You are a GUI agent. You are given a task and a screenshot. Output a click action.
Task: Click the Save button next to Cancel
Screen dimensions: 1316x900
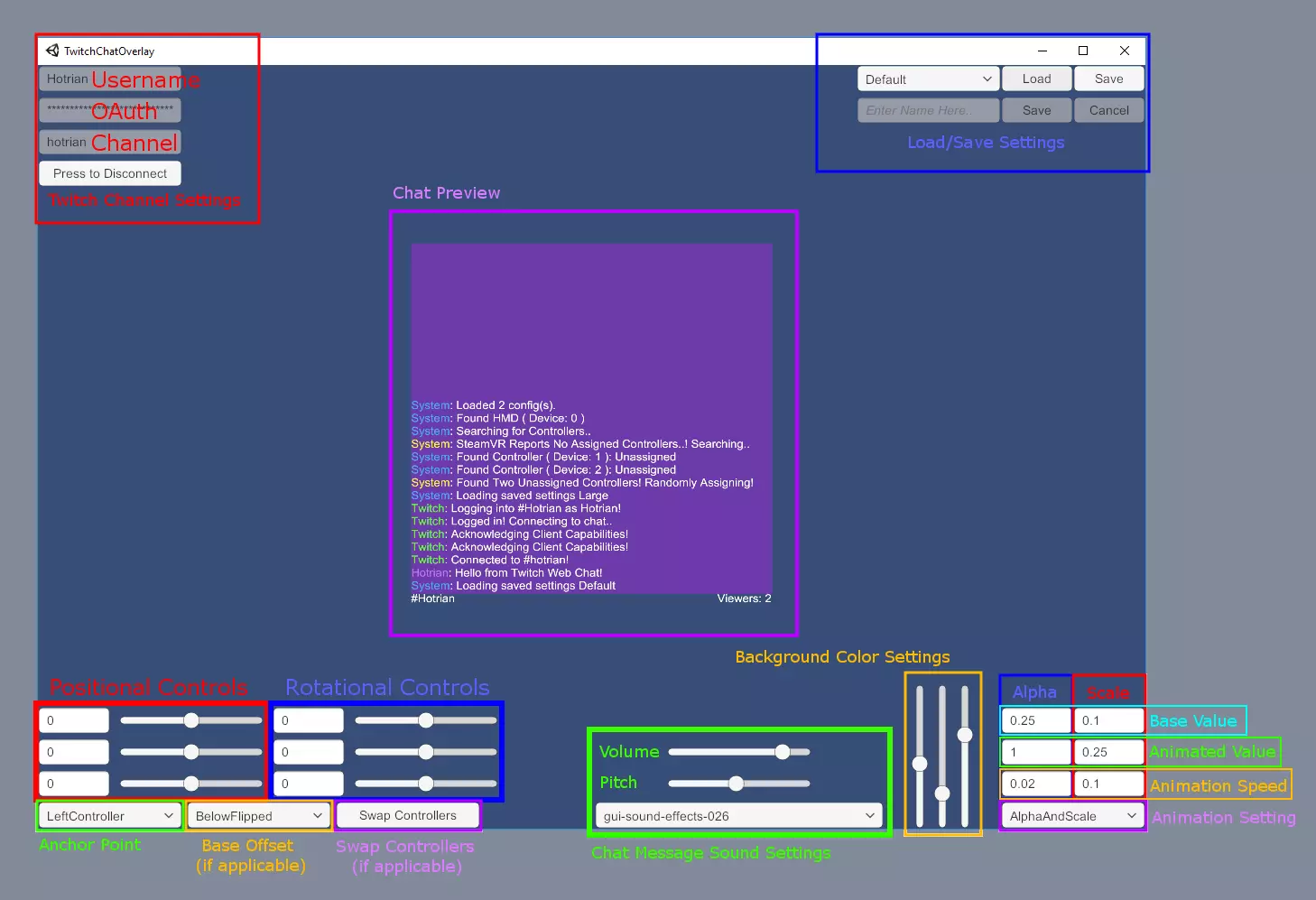[1036, 110]
